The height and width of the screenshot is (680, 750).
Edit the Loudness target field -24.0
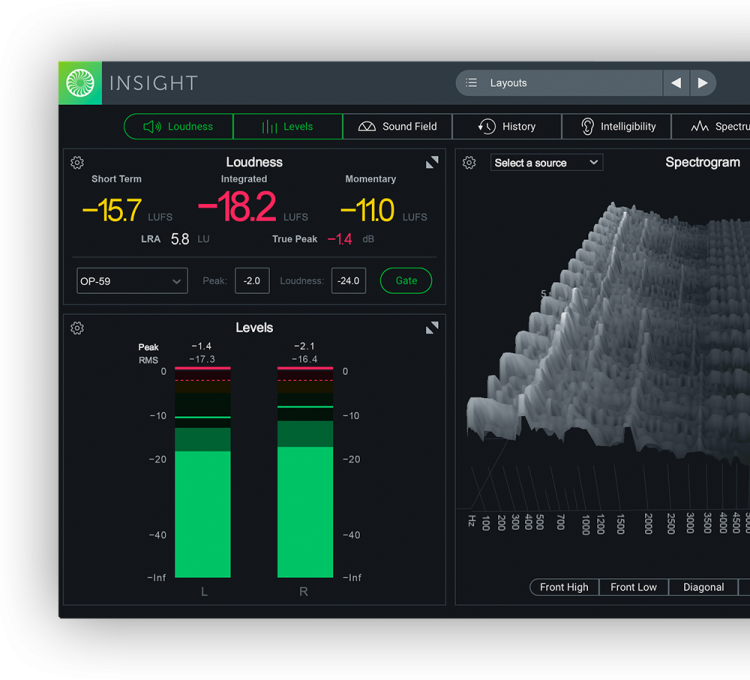[x=349, y=281]
